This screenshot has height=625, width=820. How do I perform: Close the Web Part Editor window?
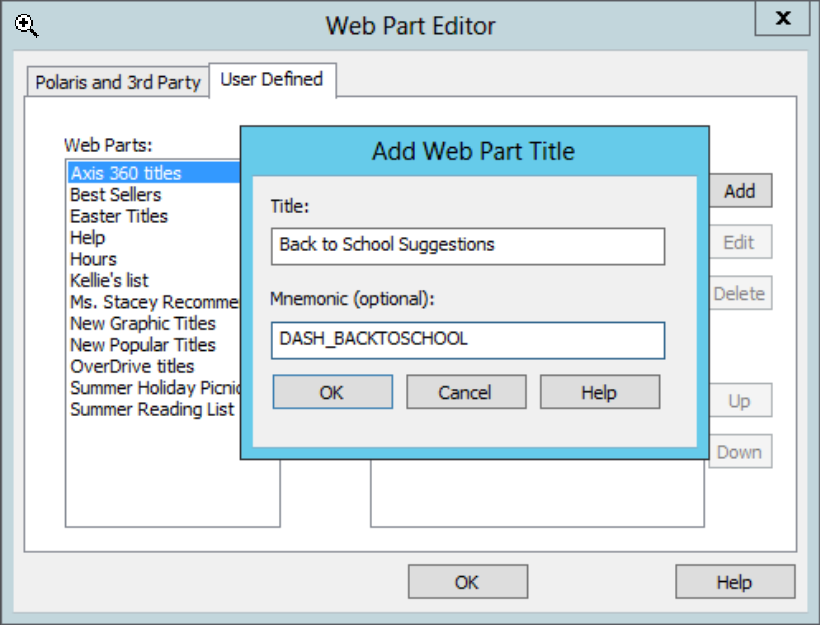[x=783, y=18]
